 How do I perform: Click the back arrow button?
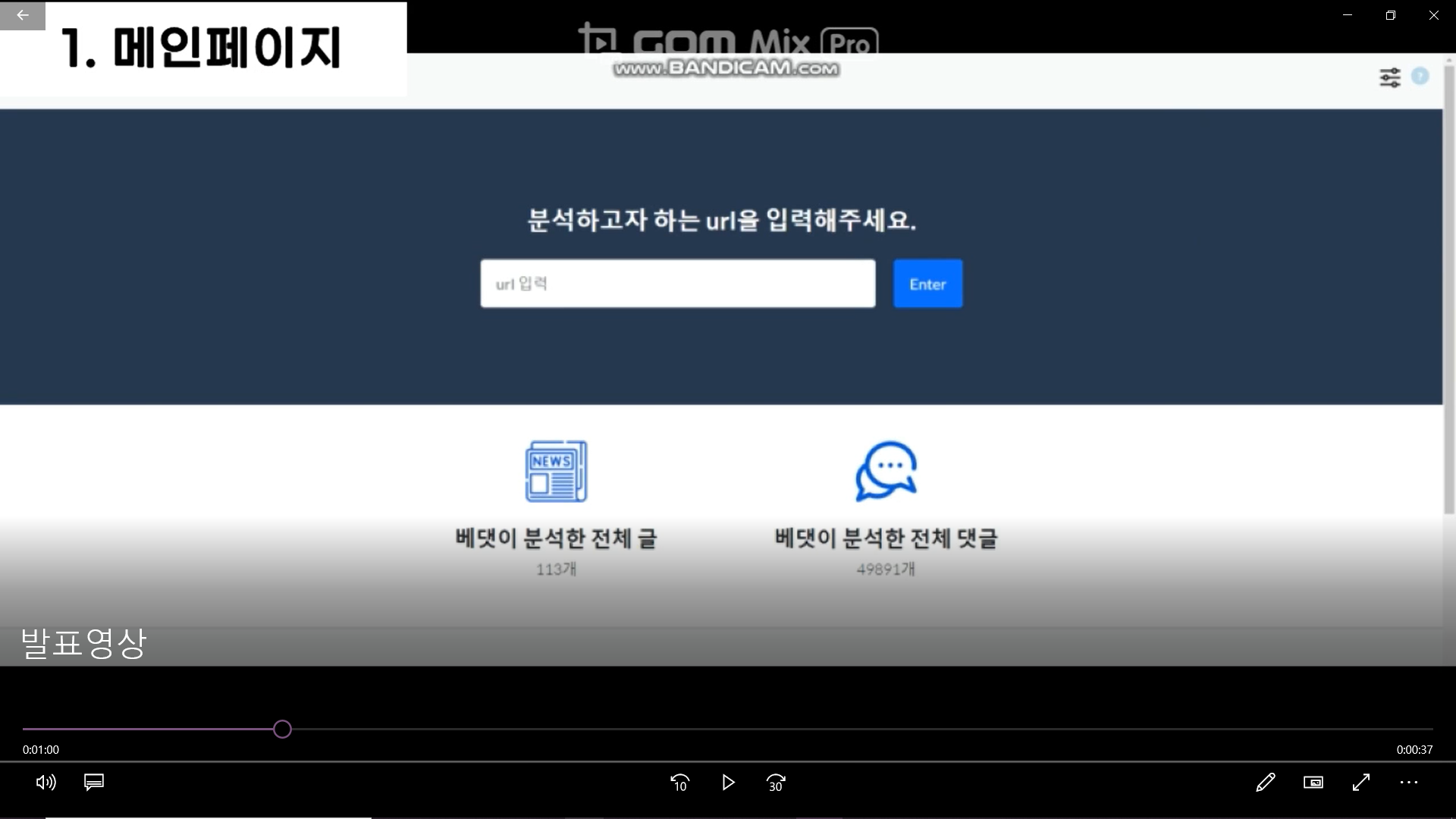pyautogui.click(x=22, y=15)
